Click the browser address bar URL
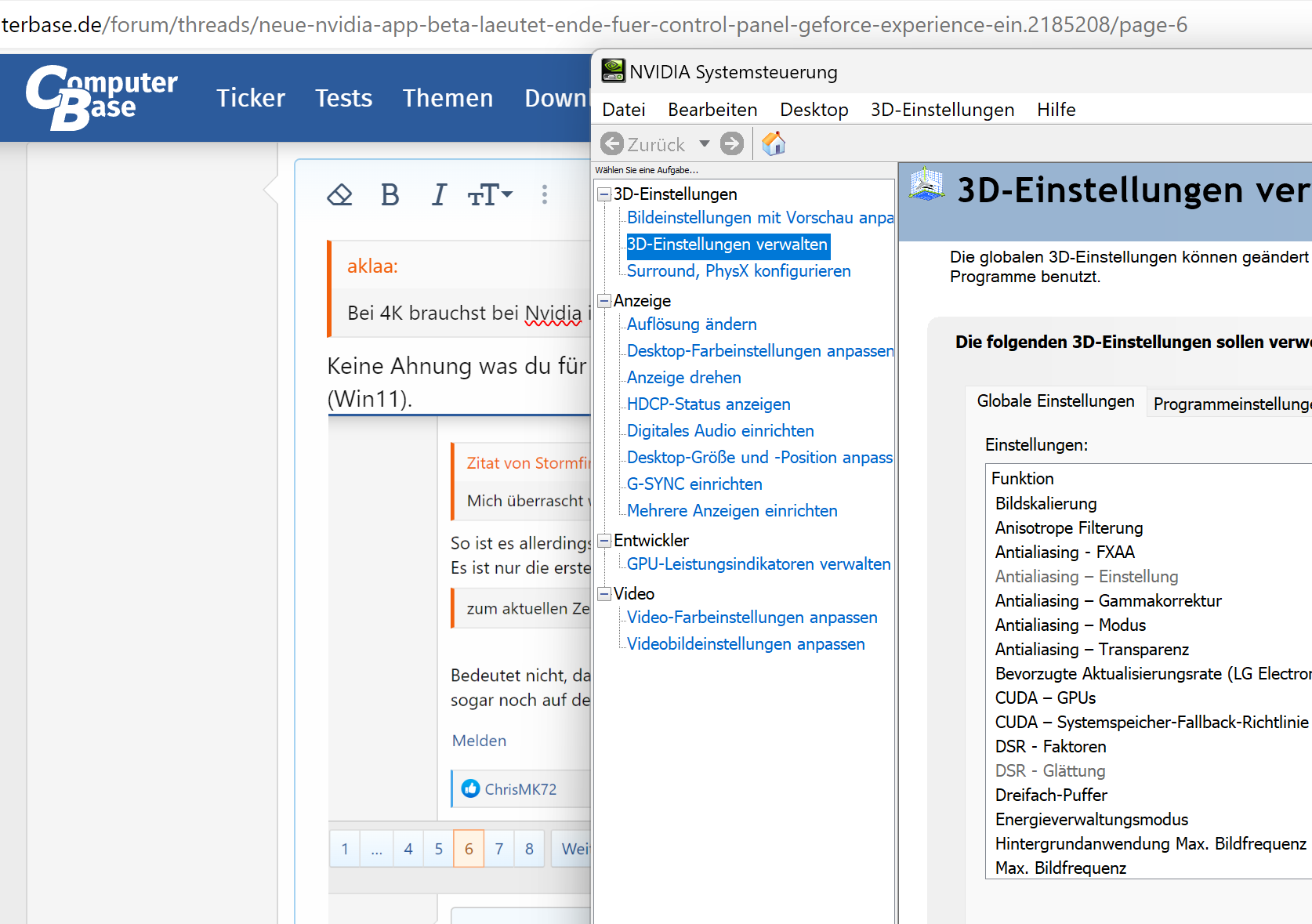The image size is (1312, 924). 594,25
